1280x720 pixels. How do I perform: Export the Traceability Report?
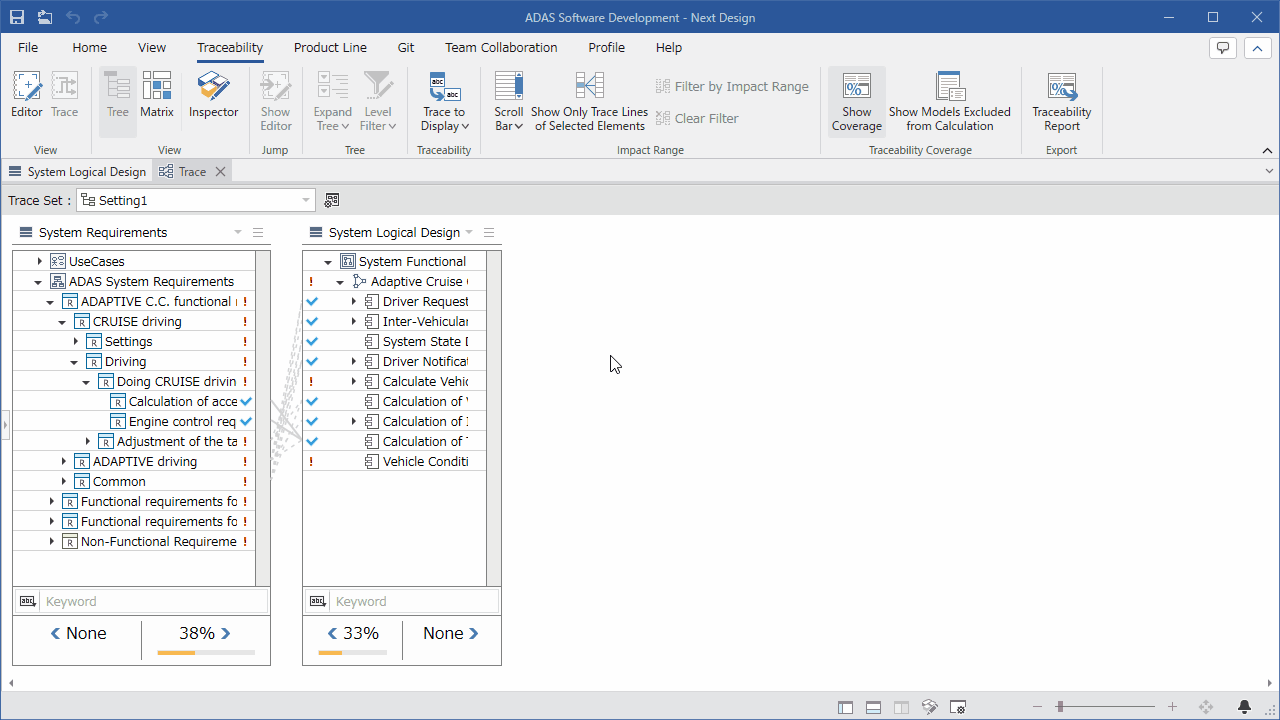pyautogui.click(x=1062, y=102)
